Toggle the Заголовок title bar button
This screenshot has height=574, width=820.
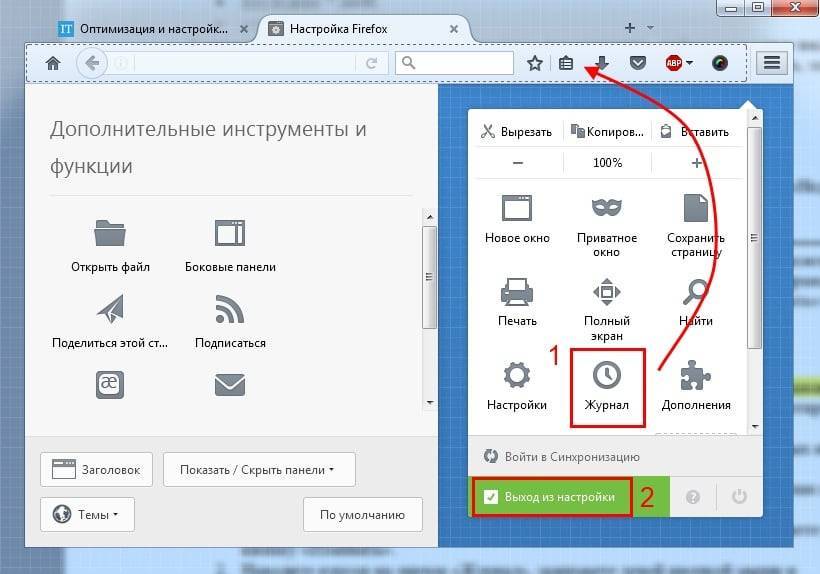(97, 469)
